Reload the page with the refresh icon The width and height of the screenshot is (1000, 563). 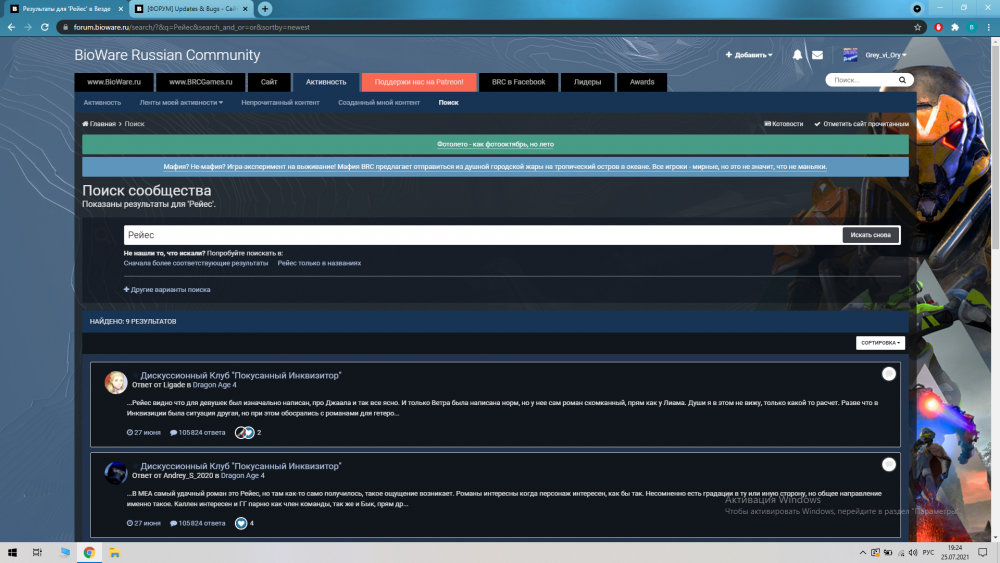point(44,27)
